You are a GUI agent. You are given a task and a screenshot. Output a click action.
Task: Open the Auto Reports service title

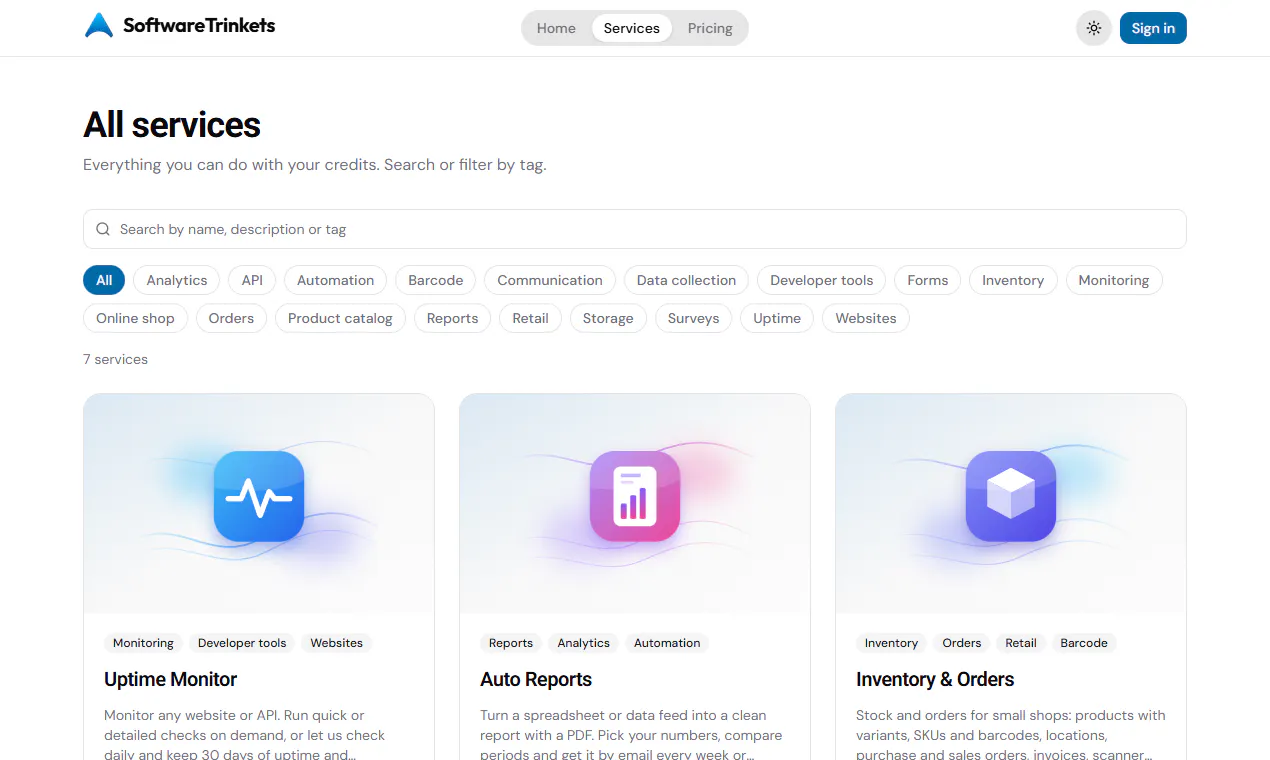[536, 680]
